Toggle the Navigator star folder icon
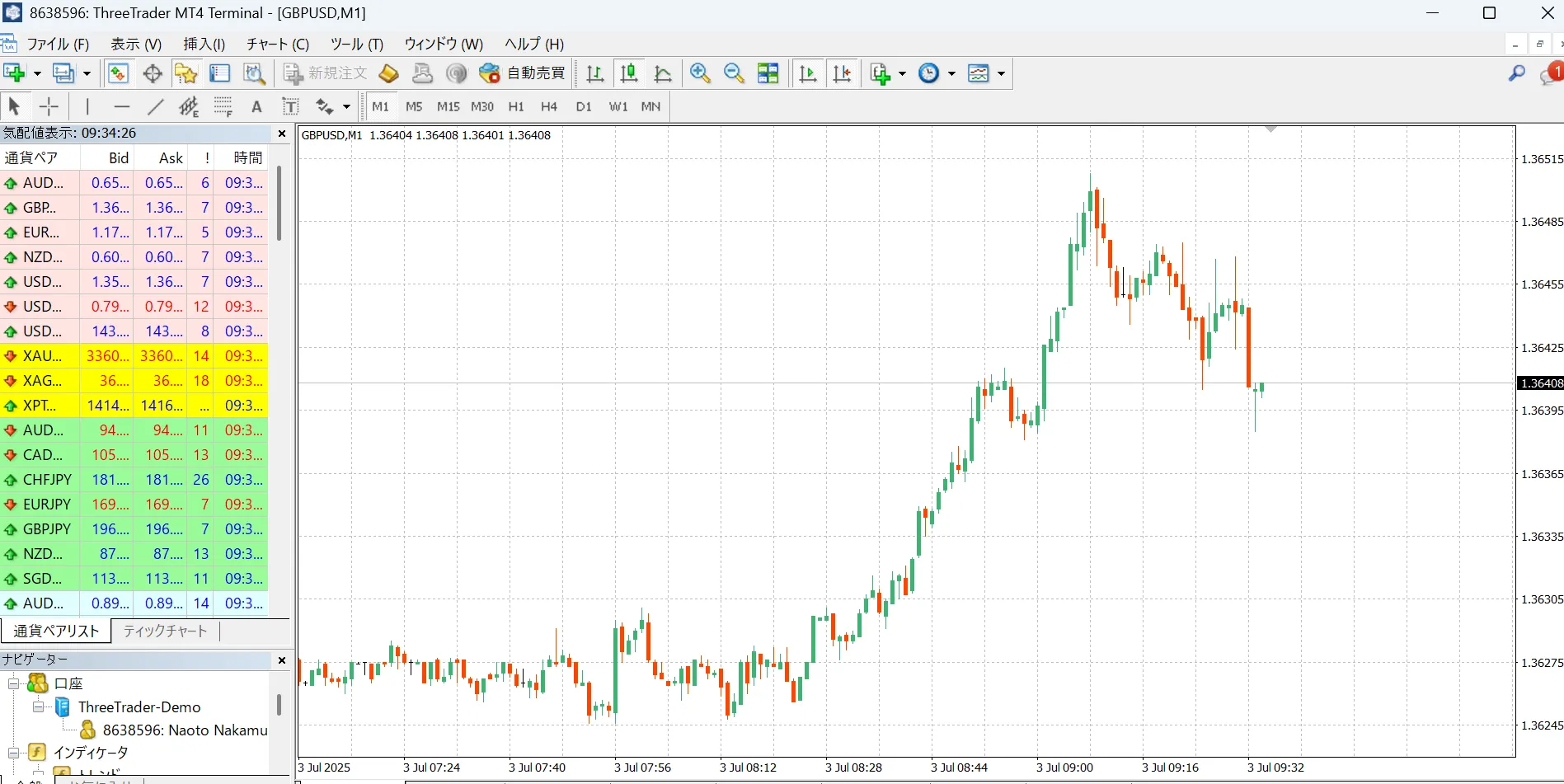Viewport: 1564px width, 784px height. click(186, 73)
